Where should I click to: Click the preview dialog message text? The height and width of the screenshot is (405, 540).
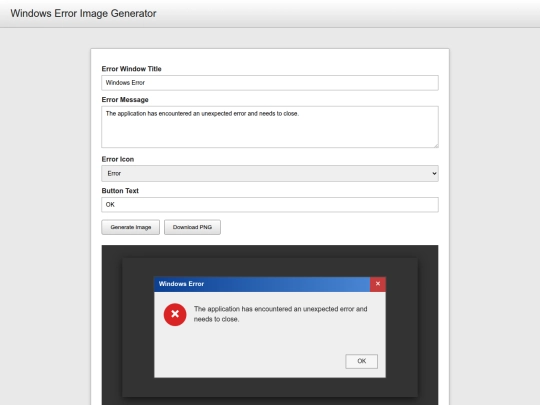point(280,314)
